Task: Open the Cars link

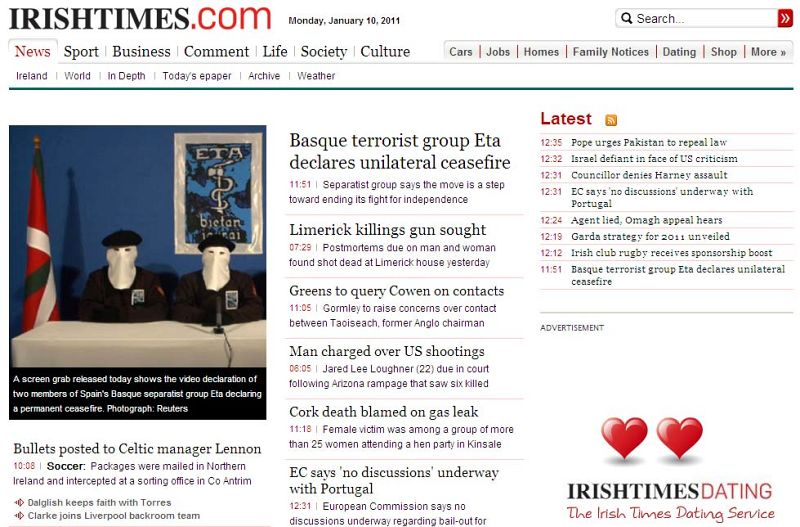Action: pos(461,52)
